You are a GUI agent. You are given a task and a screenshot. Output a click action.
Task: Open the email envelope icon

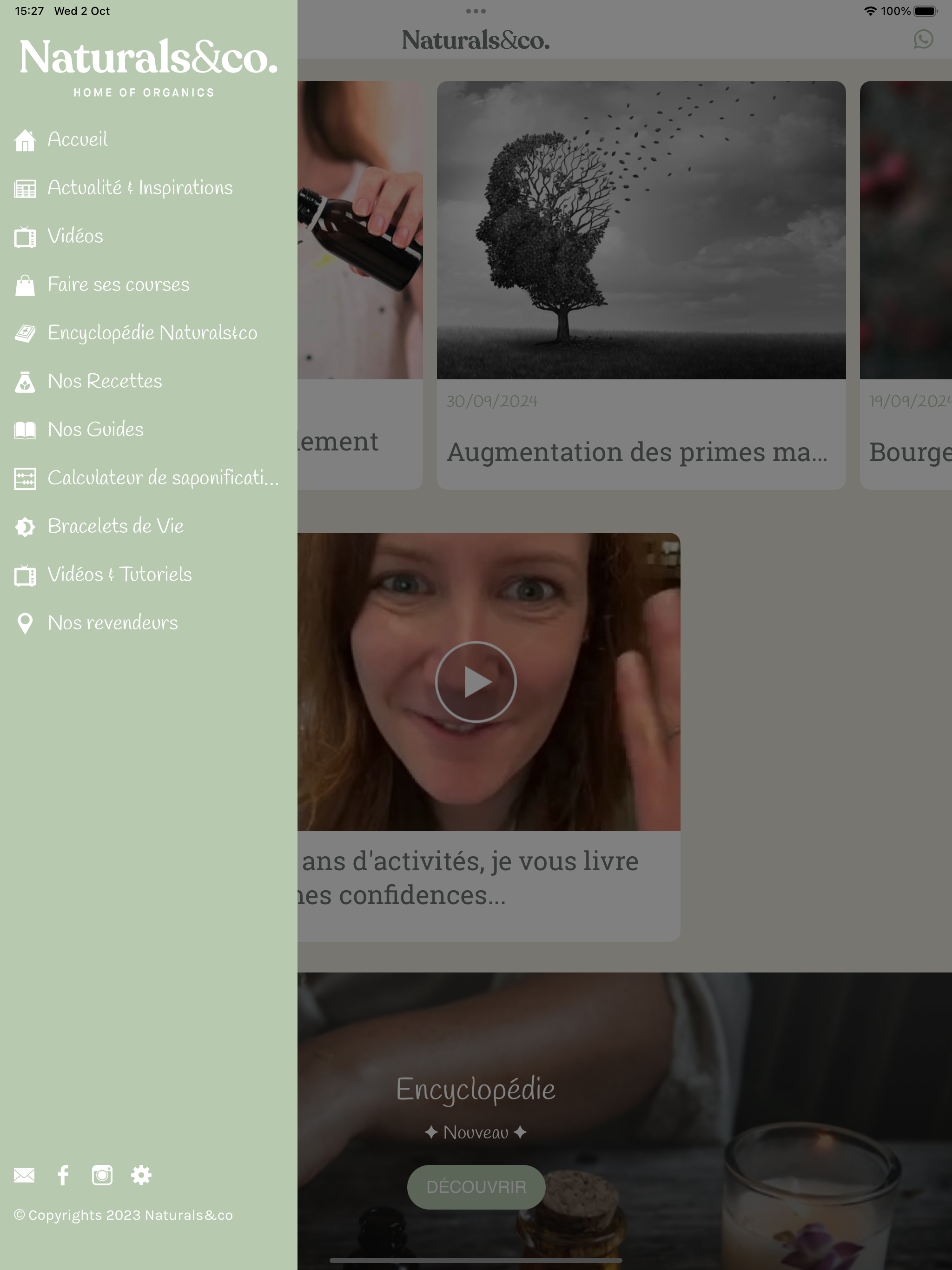click(x=24, y=1175)
